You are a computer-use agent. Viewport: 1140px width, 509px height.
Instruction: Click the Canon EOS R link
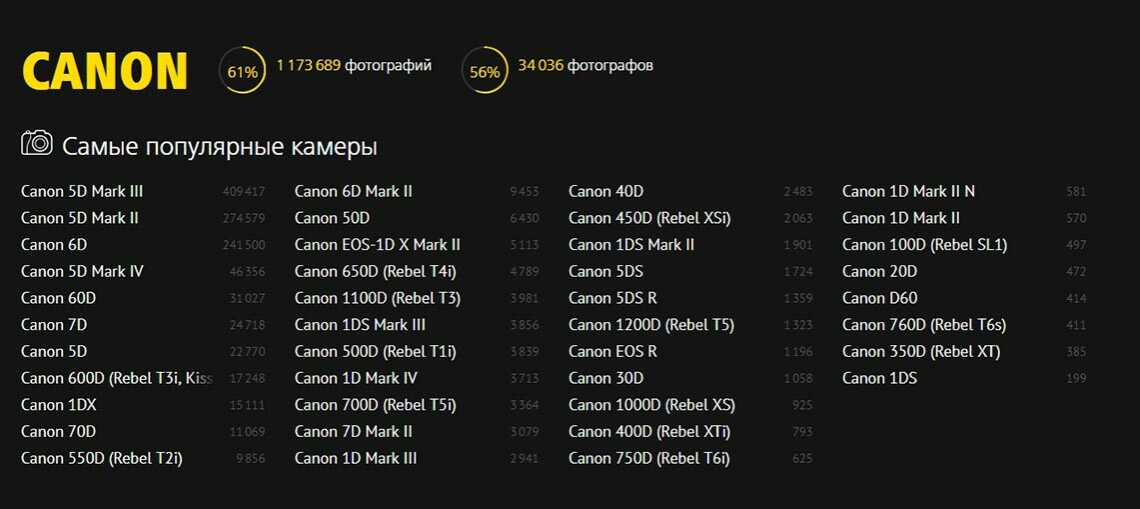tap(612, 352)
